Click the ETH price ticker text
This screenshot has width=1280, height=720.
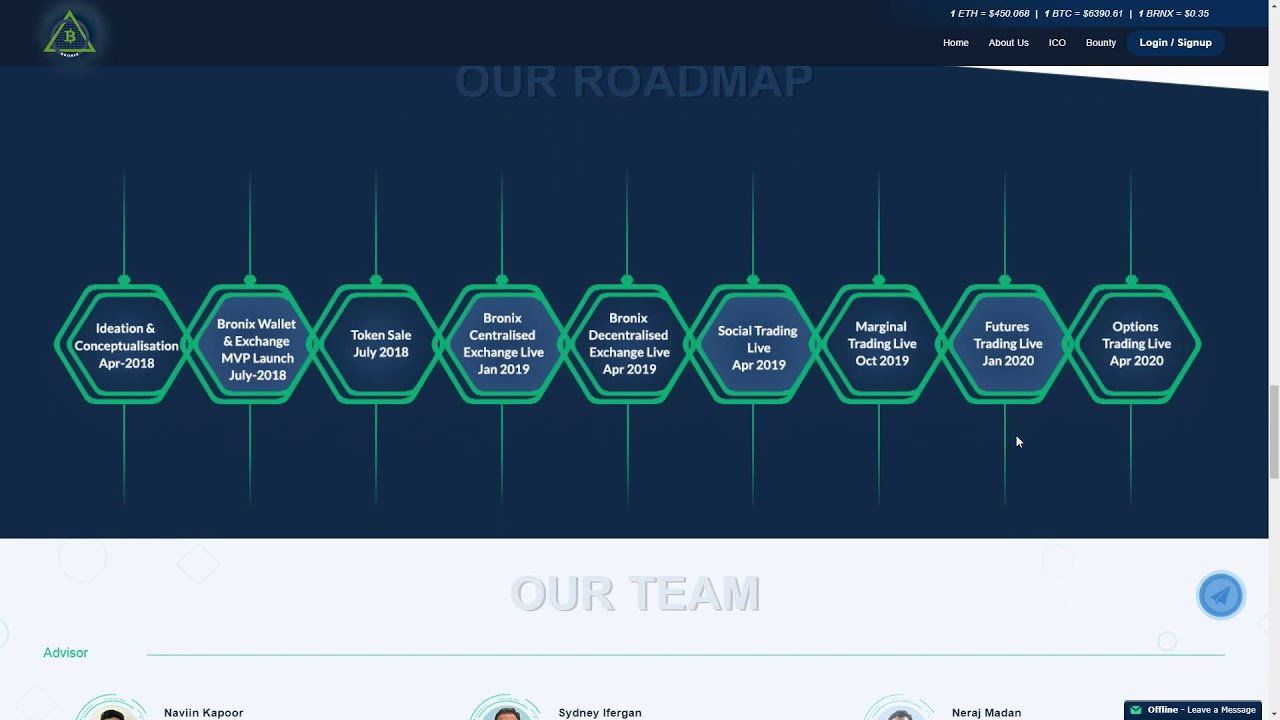tap(989, 14)
